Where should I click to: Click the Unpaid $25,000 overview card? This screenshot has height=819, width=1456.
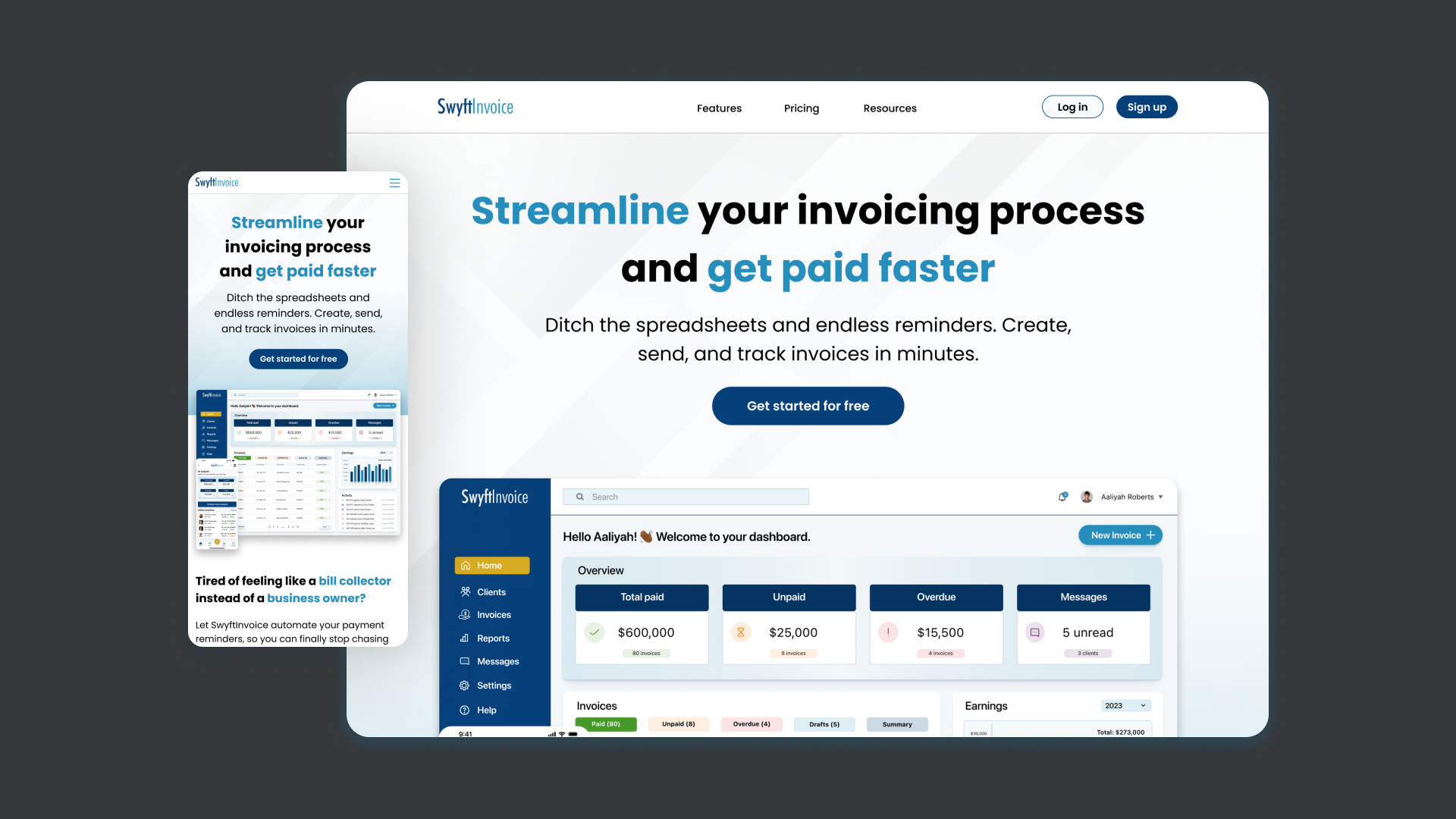(789, 622)
